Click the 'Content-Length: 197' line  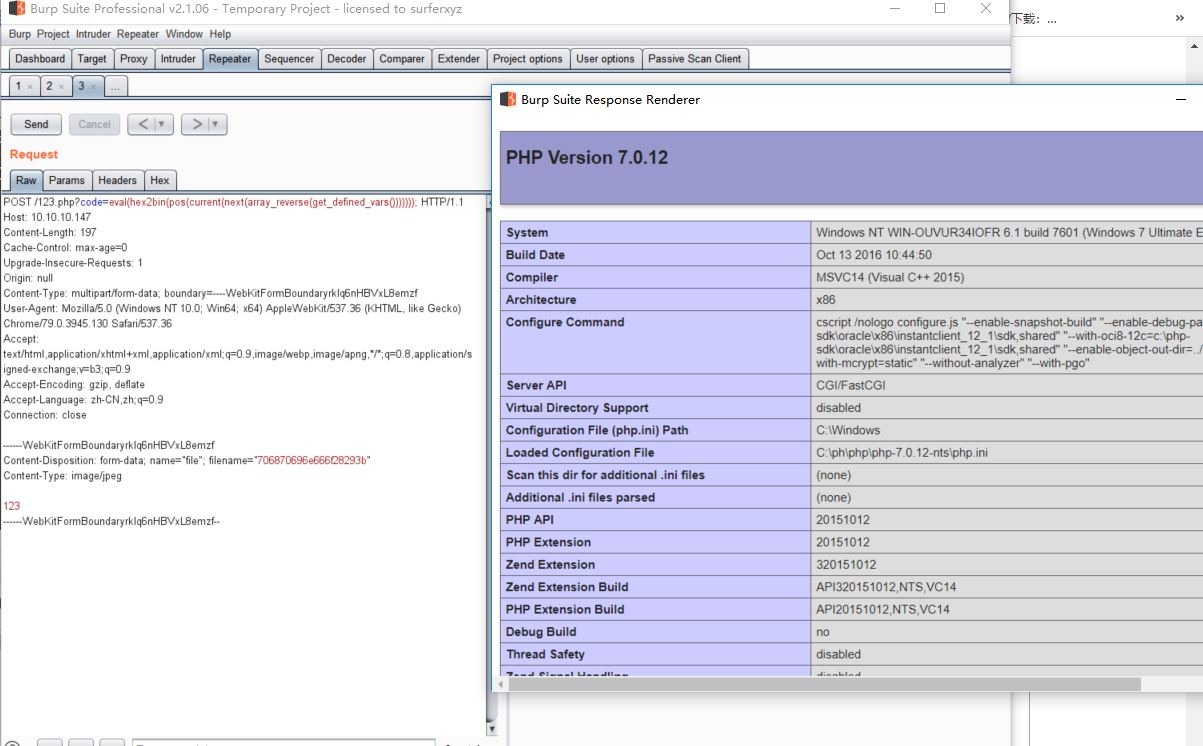click(x=50, y=232)
